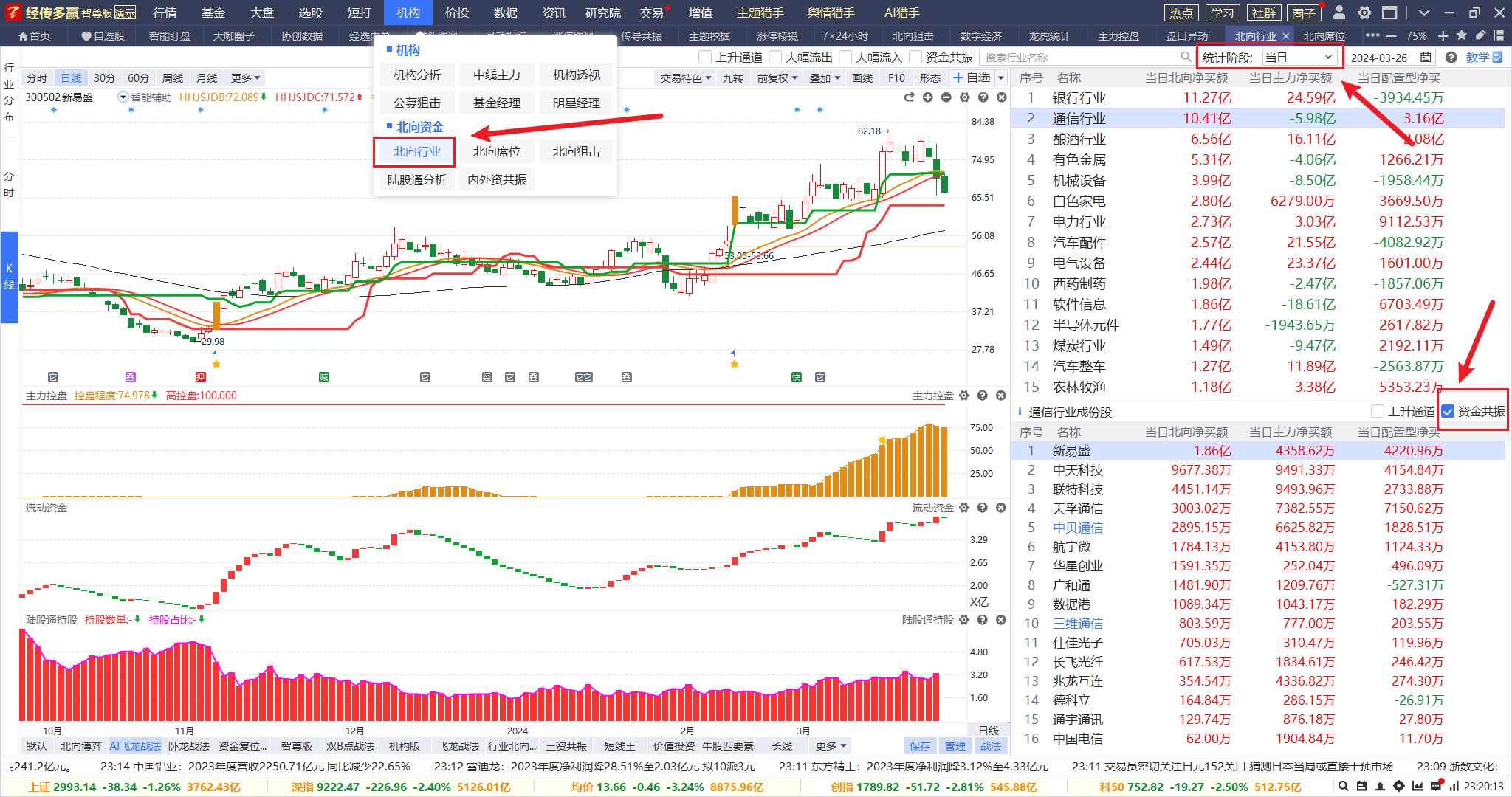Image resolution: width=1512 pixels, height=797 pixels.
Task: Click the window layout icon in title bar
Action: click(1389, 13)
